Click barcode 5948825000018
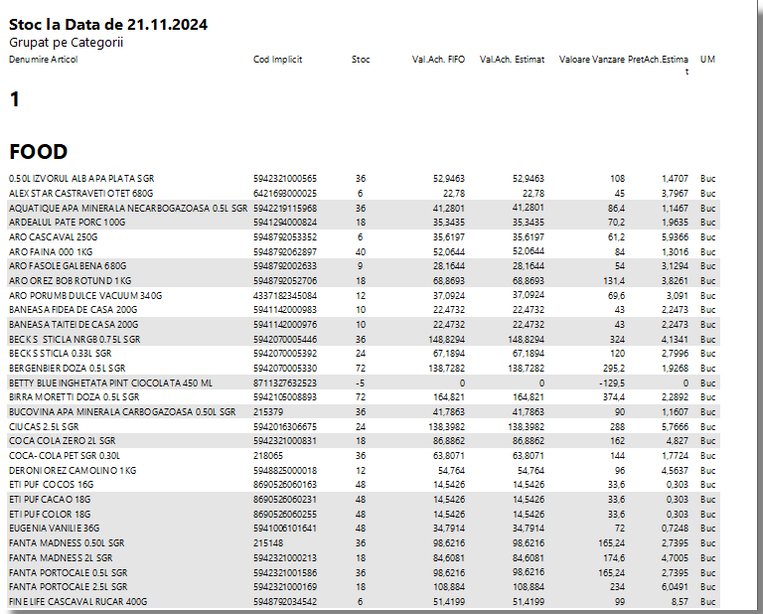The image size is (763, 614). point(285,470)
